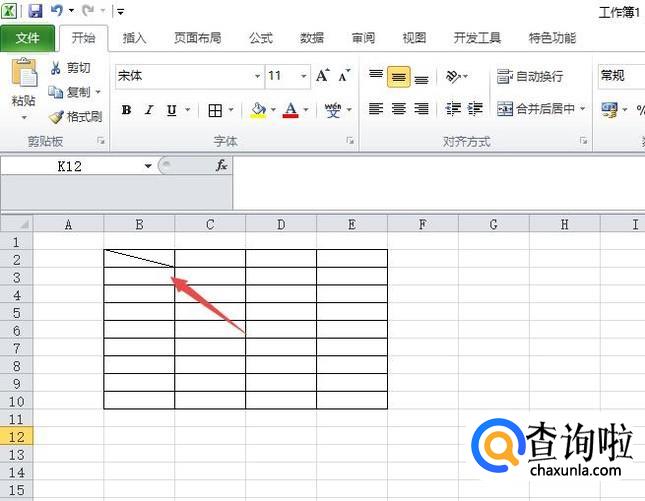This screenshot has height=501, width=645.
Task: Decrease font size with small A icon
Action: [344, 76]
